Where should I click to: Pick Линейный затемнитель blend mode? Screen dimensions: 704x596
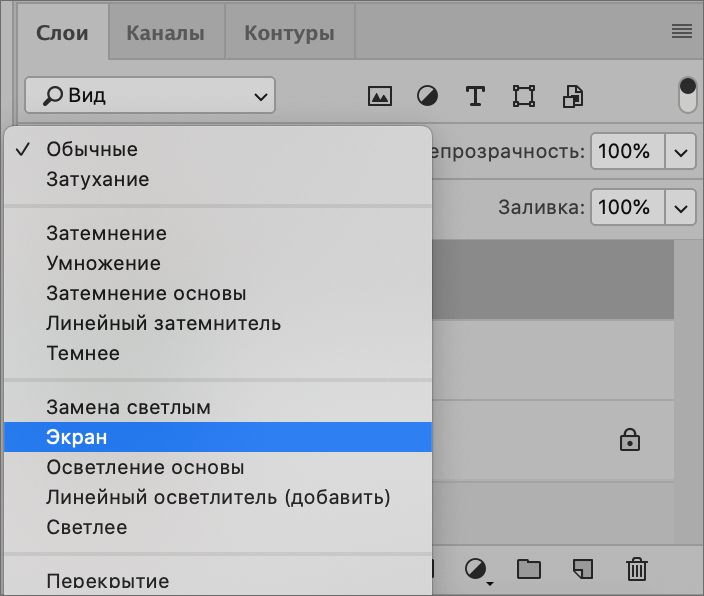coord(218,323)
